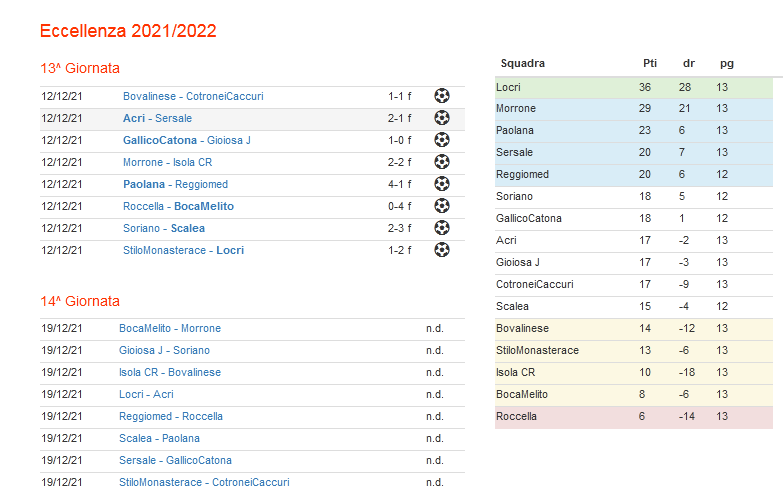Click the 1-1 f score for Bovalinese - CotroneiCaccuri
Viewport: 783px width, 499px height.
click(x=399, y=96)
